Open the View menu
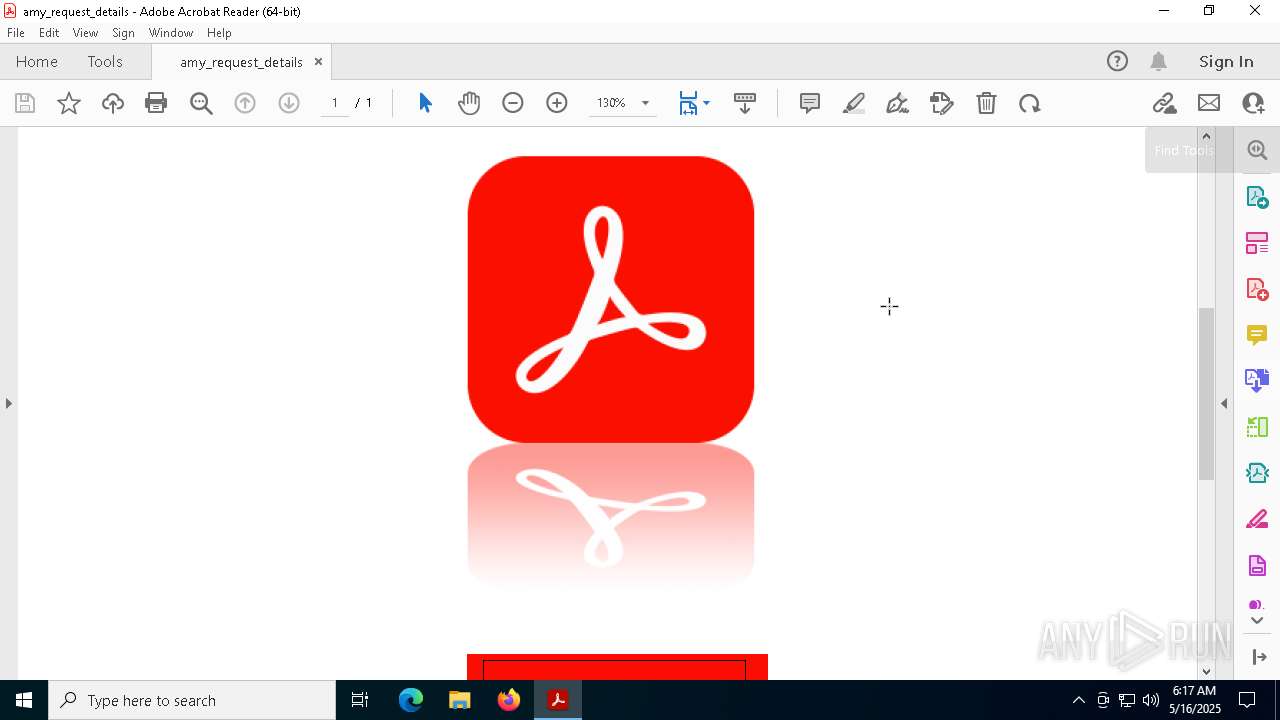1280x720 pixels. pyautogui.click(x=85, y=33)
